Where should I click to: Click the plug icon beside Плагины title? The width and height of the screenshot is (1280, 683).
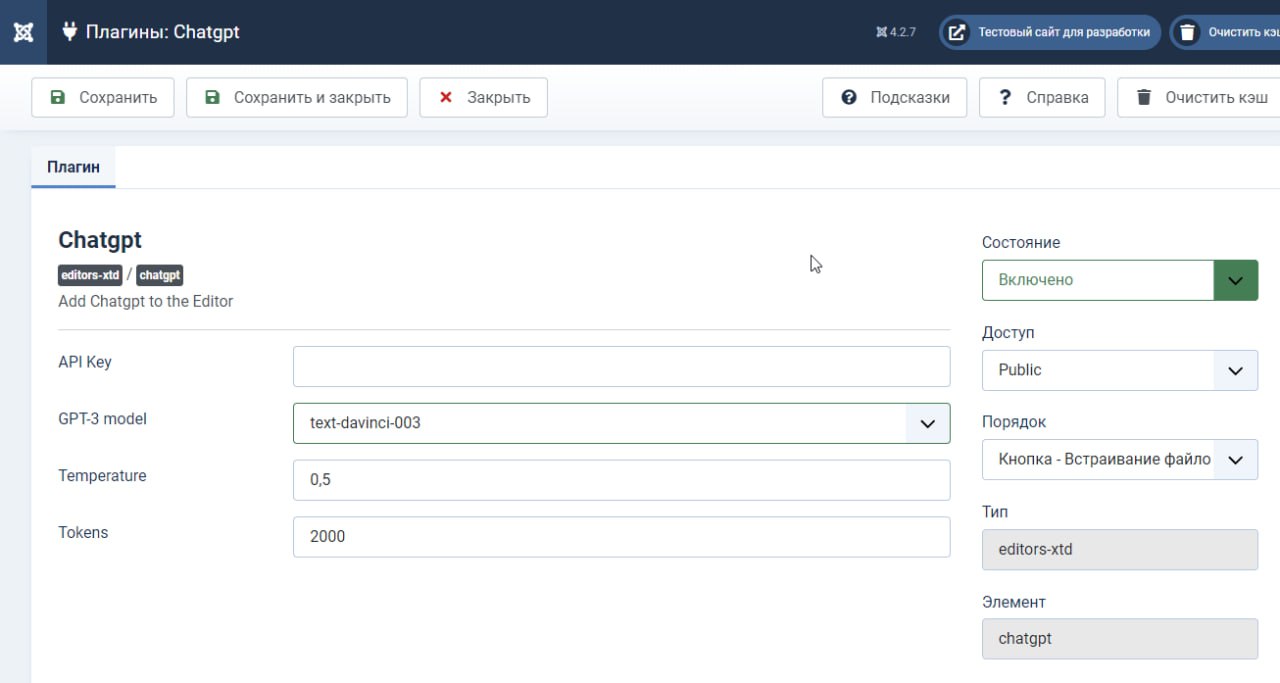point(70,32)
